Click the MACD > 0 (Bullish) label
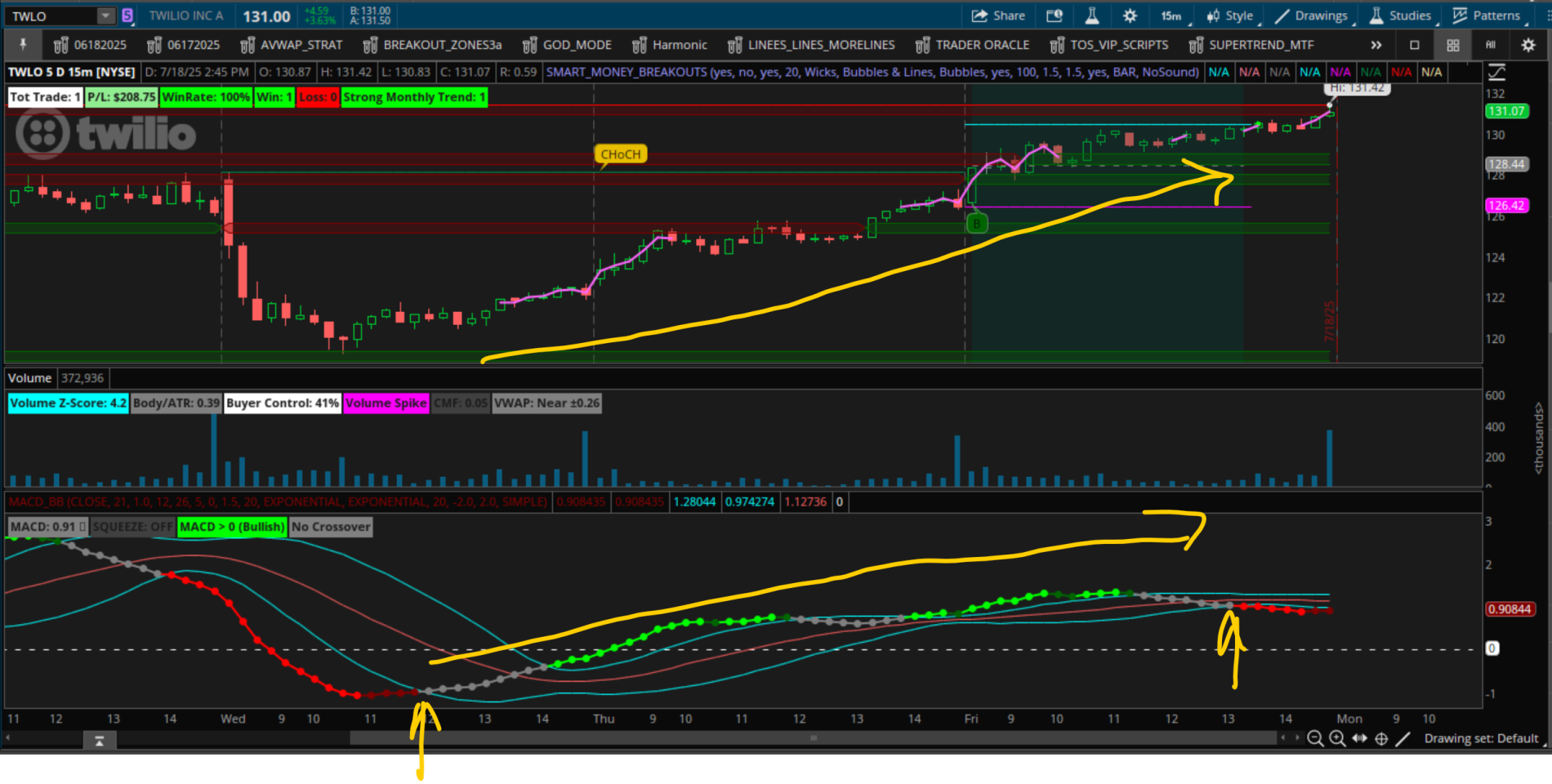Viewport: 1552px width, 784px height. point(232,527)
